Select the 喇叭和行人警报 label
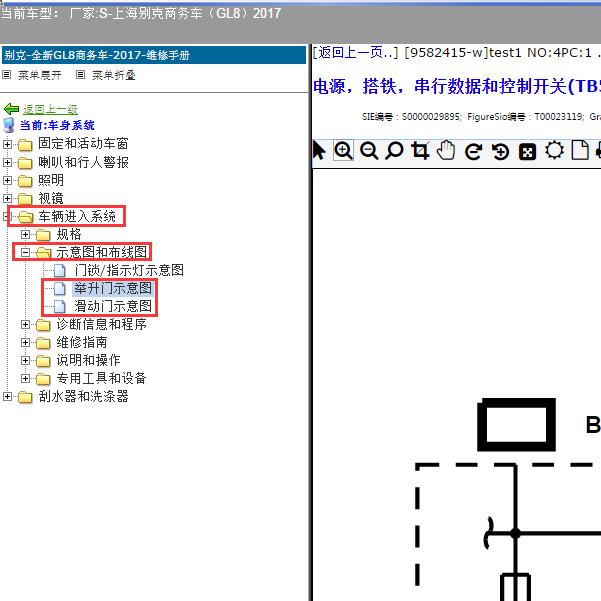The width and height of the screenshot is (601, 601). (x=83, y=162)
